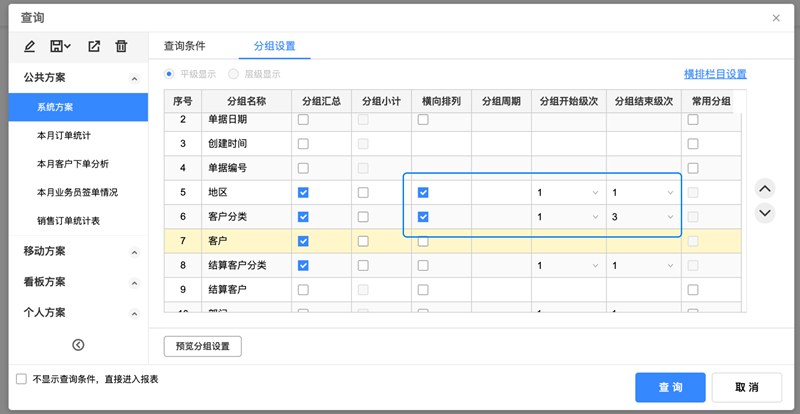
Task: Collapse the left sidebar panel
Action: pos(78,345)
